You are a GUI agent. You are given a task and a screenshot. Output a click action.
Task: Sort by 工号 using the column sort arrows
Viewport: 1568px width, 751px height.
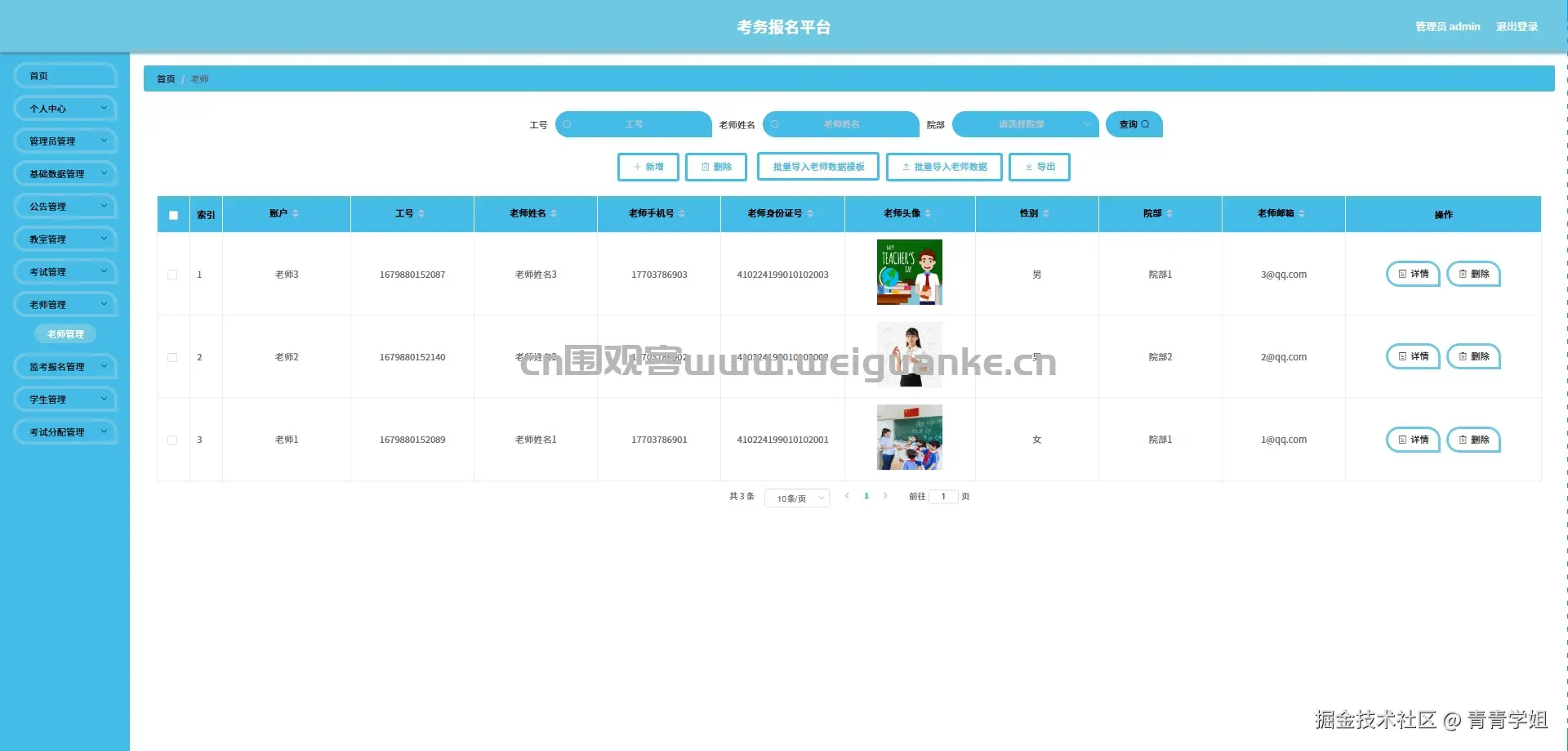point(421,213)
